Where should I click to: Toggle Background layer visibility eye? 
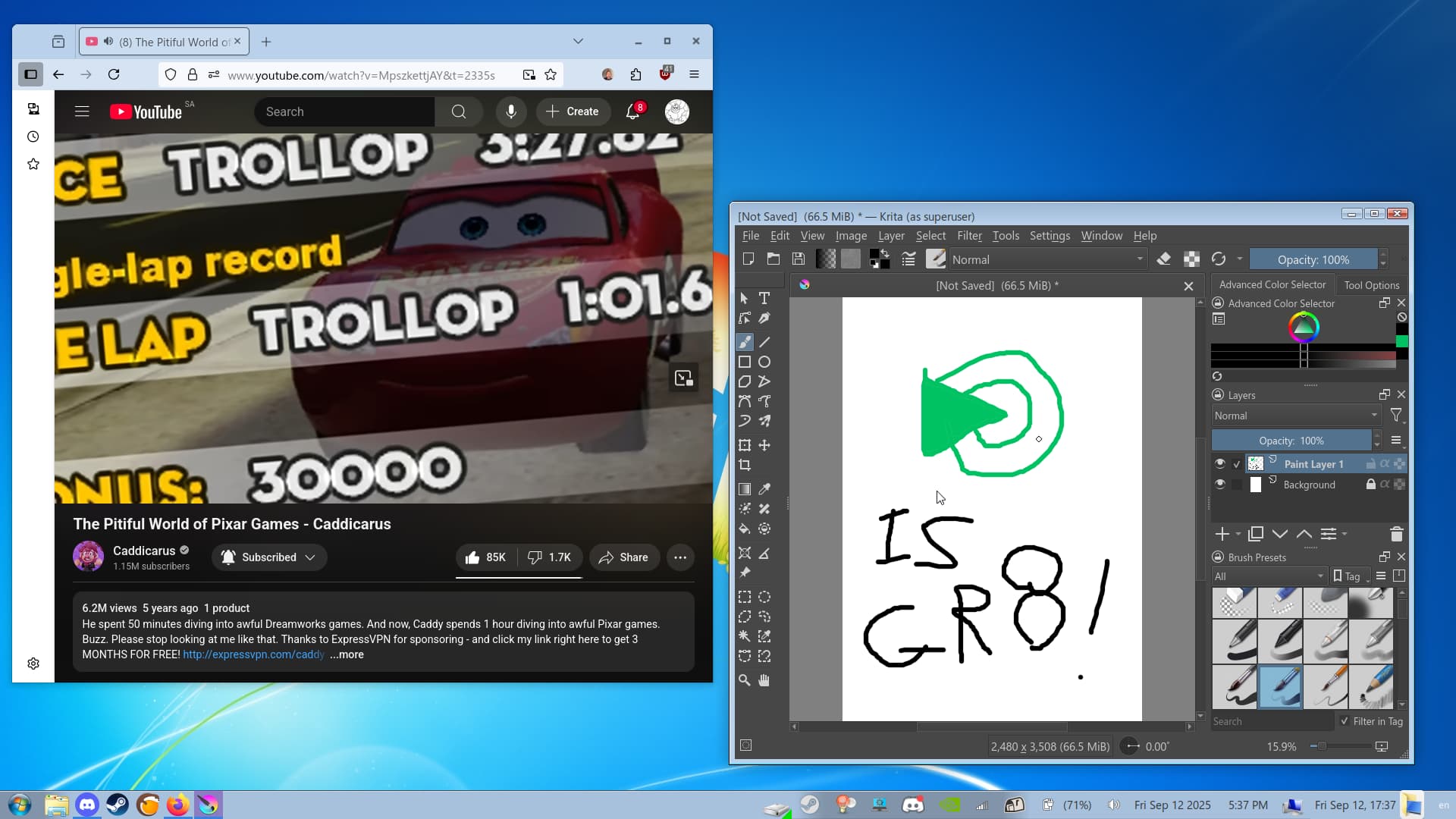coord(1219,484)
